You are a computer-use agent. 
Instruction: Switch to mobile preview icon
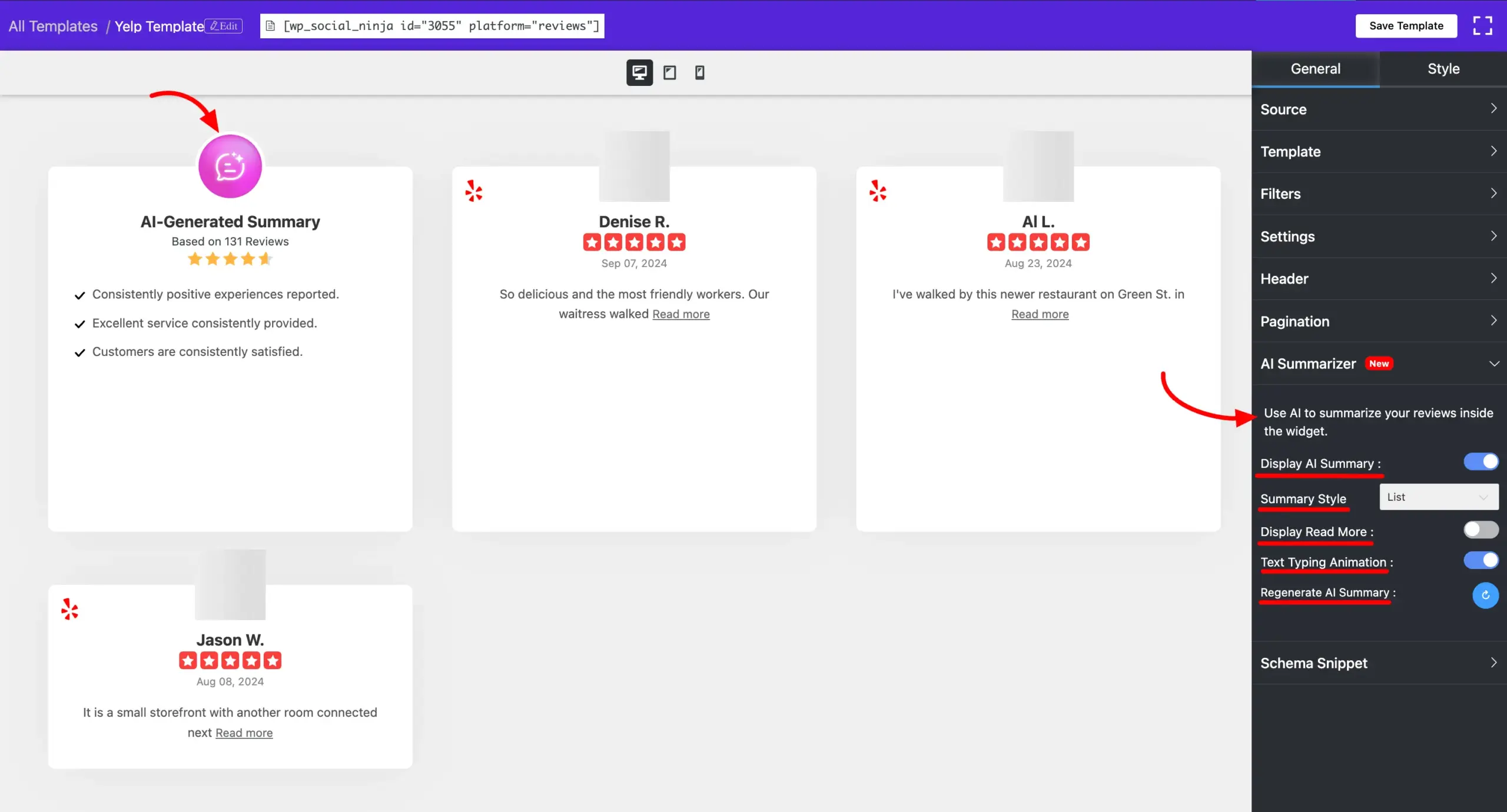click(x=699, y=72)
